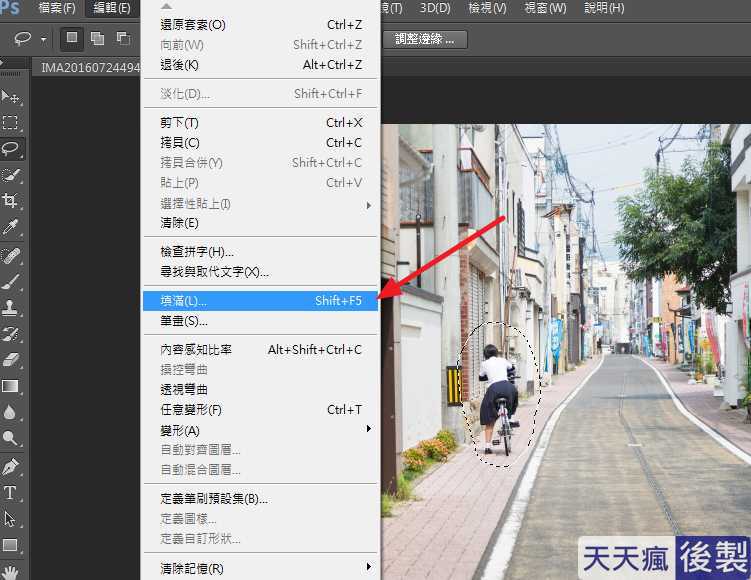Select the Eraser tool

tap(11, 360)
